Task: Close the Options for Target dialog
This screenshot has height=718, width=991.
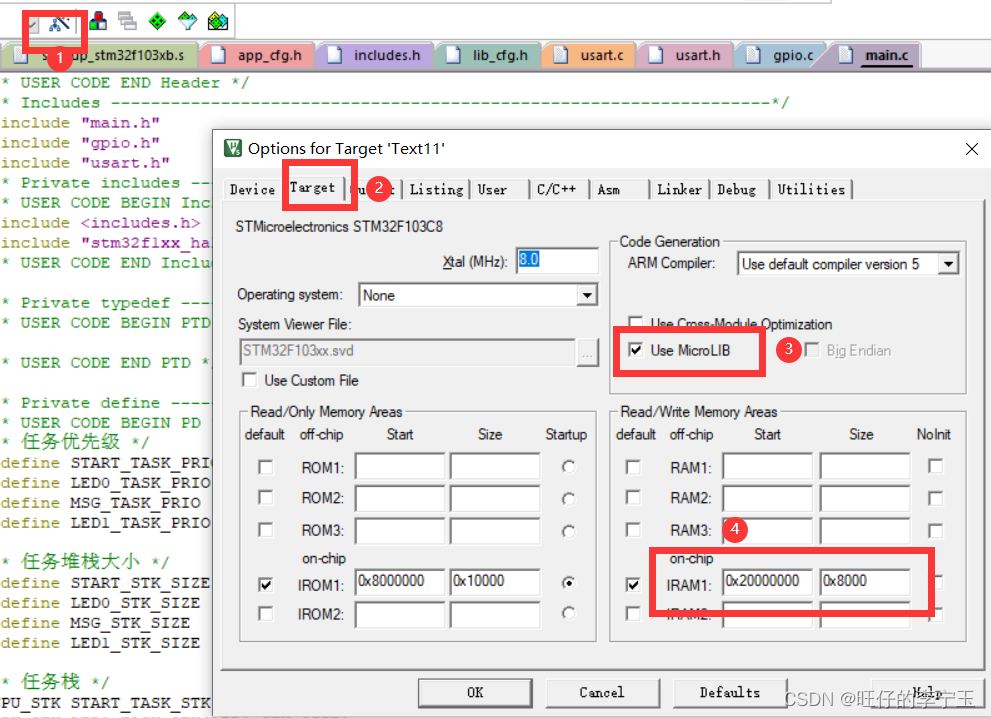Action: point(971,149)
